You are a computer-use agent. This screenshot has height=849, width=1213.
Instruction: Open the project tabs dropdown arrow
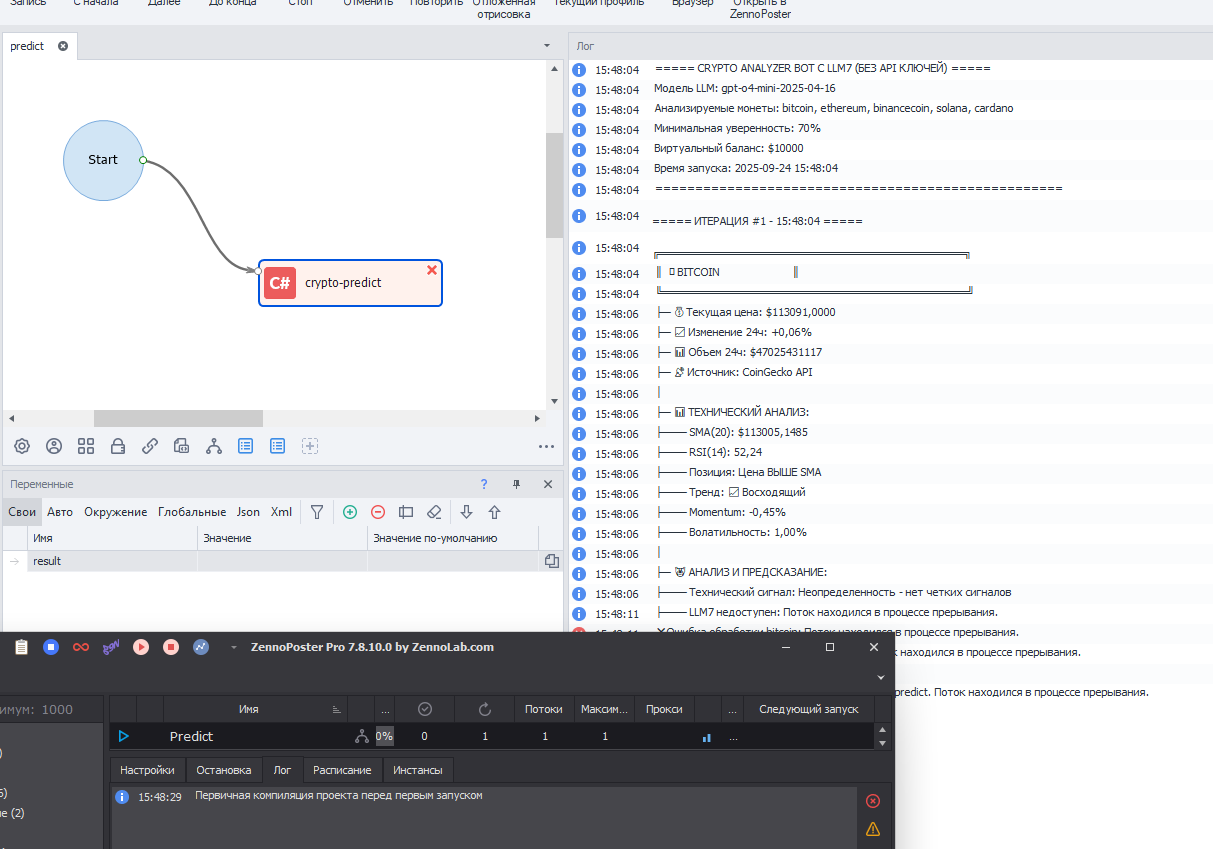[x=547, y=46]
